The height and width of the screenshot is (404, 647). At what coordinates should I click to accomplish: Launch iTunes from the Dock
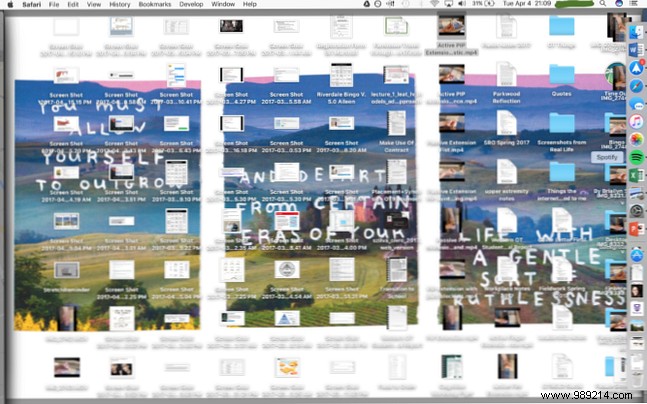[636, 122]
